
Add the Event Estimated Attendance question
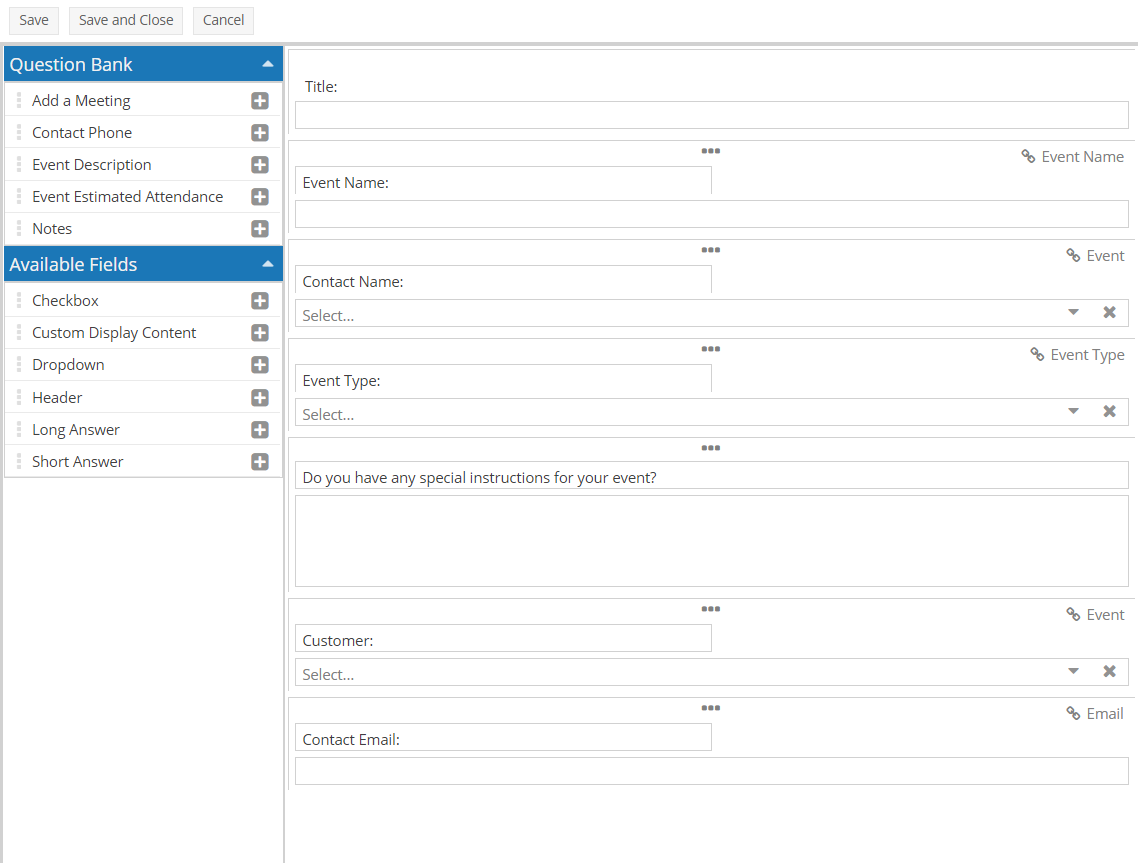[x=260, y=197]
